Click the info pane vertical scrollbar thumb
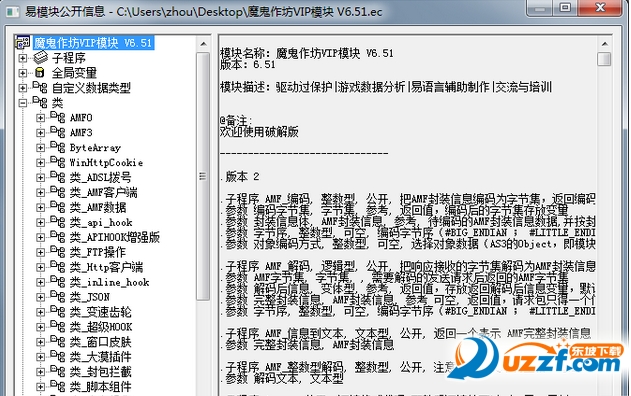 pos(604,59)
